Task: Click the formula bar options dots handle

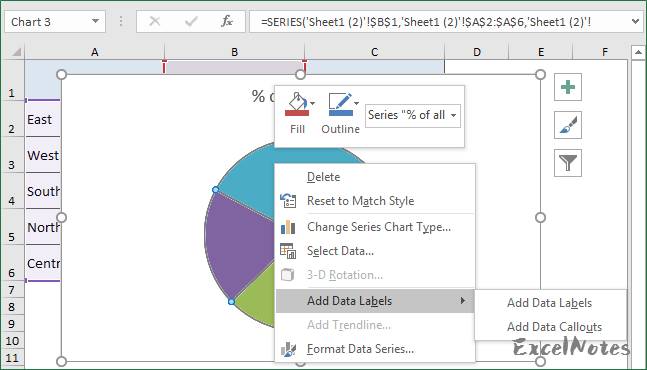Action: click(121, 21)
